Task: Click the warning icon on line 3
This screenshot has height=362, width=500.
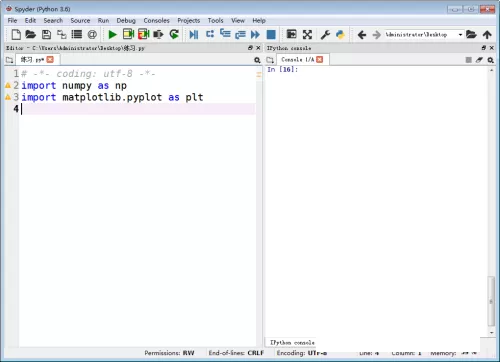Action: (x=8, y=97)
